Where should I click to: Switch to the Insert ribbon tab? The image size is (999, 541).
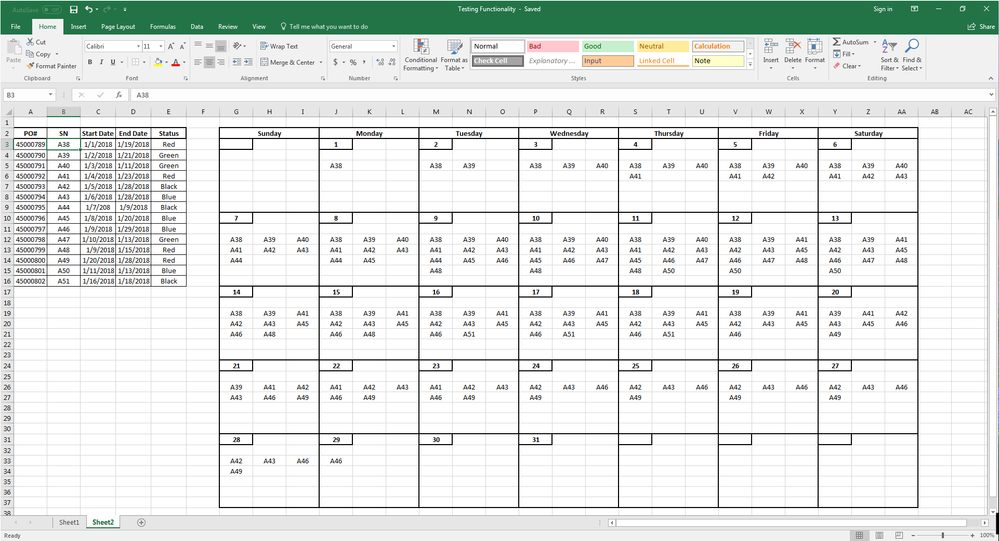click(78, 27)
